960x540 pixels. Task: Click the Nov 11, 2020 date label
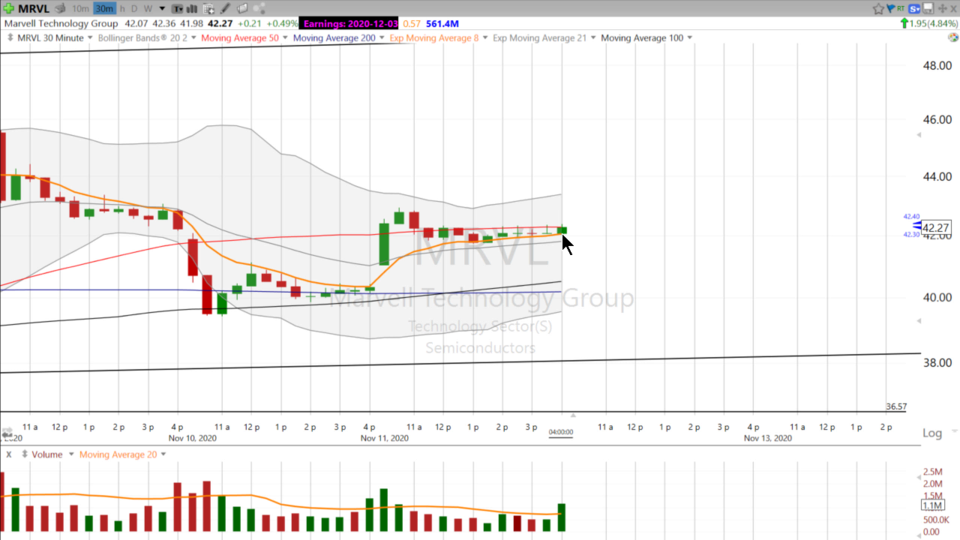coord(384,438)
